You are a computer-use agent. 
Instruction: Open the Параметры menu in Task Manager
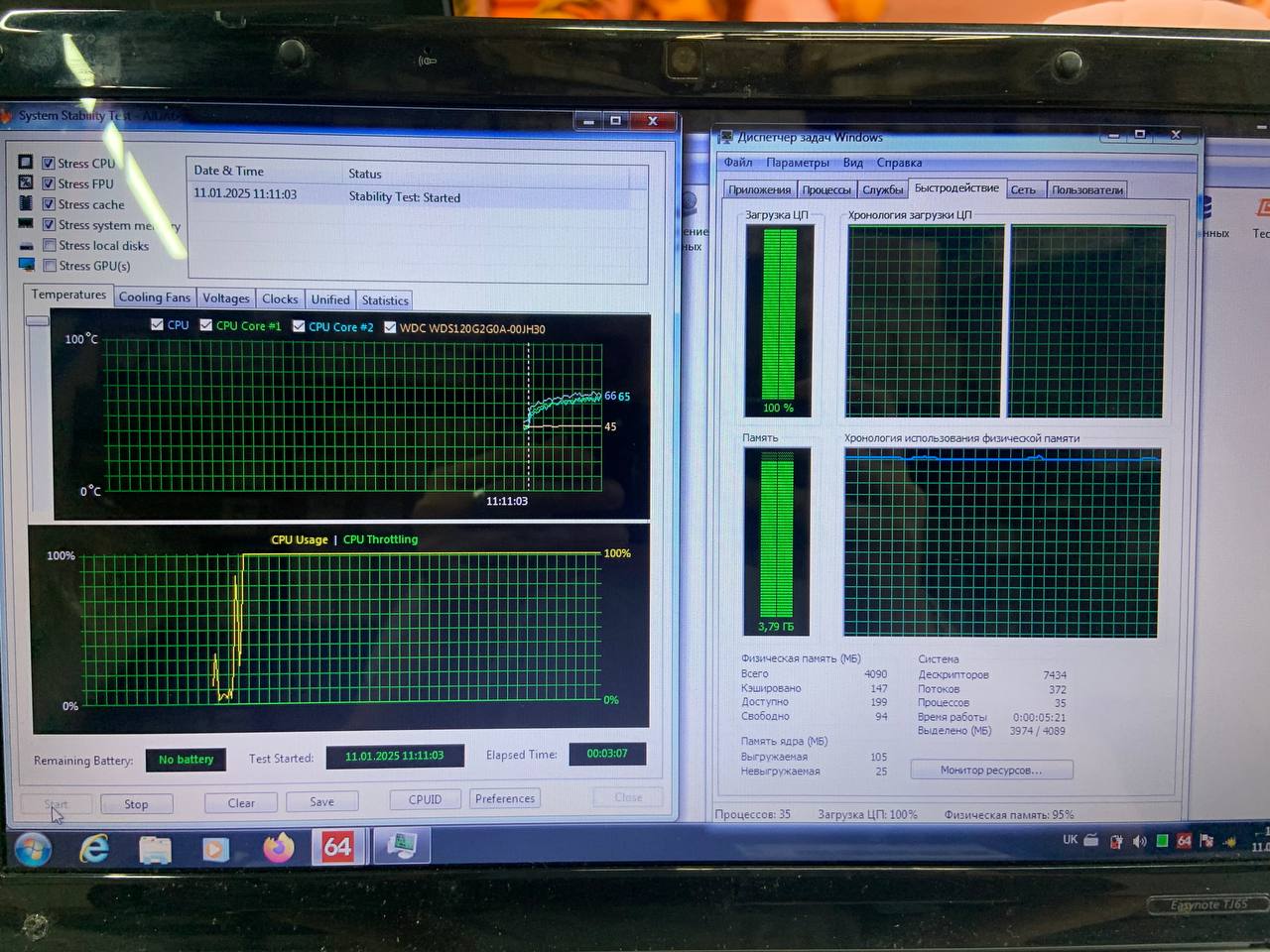tap(798, 163)
